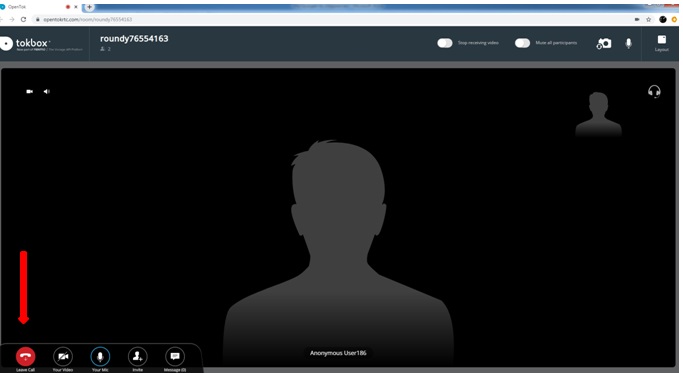The image size is (683, 373).
Task: Open the Layout menu
Action: click(x=661, y=43)
